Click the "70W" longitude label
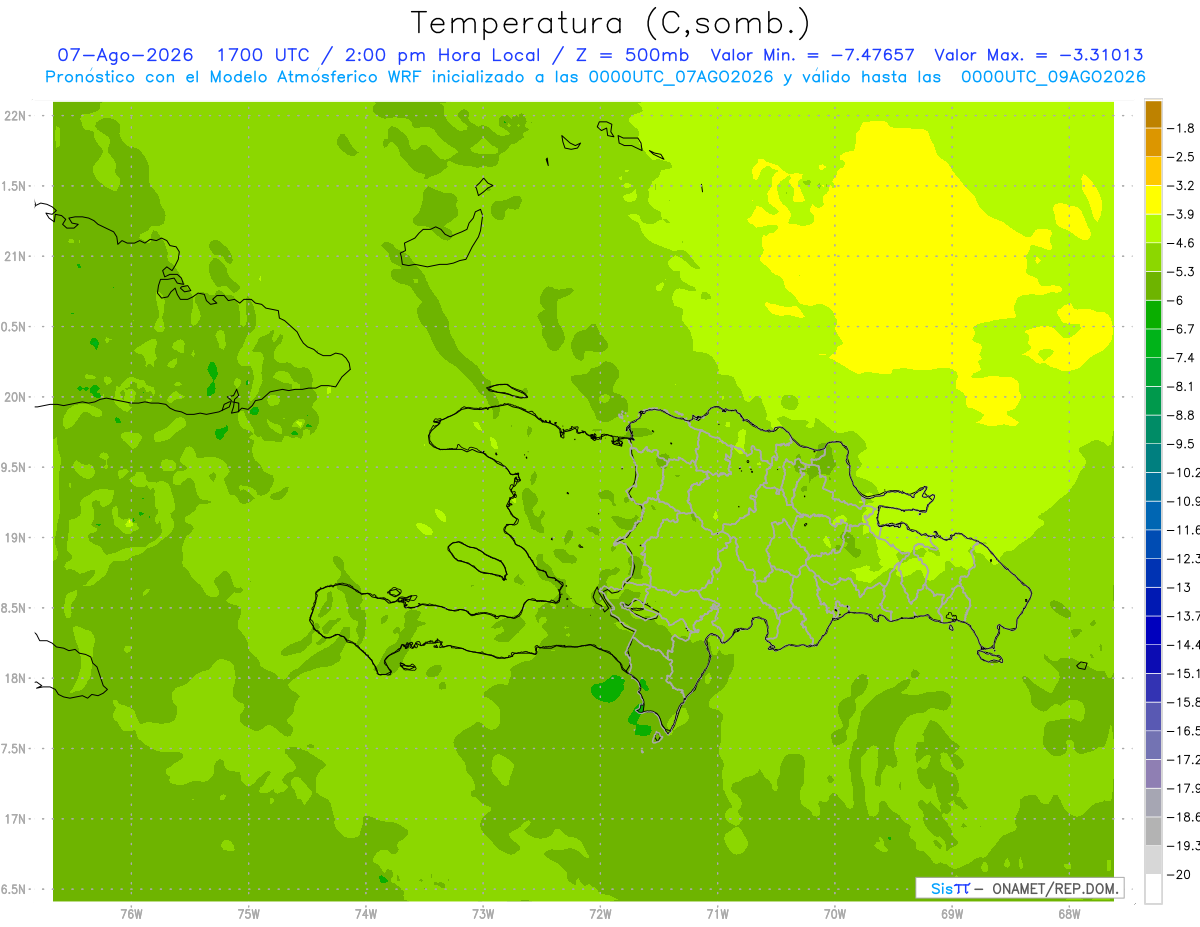The height and width of the screenshot is (927, 1200). point(834,913)
